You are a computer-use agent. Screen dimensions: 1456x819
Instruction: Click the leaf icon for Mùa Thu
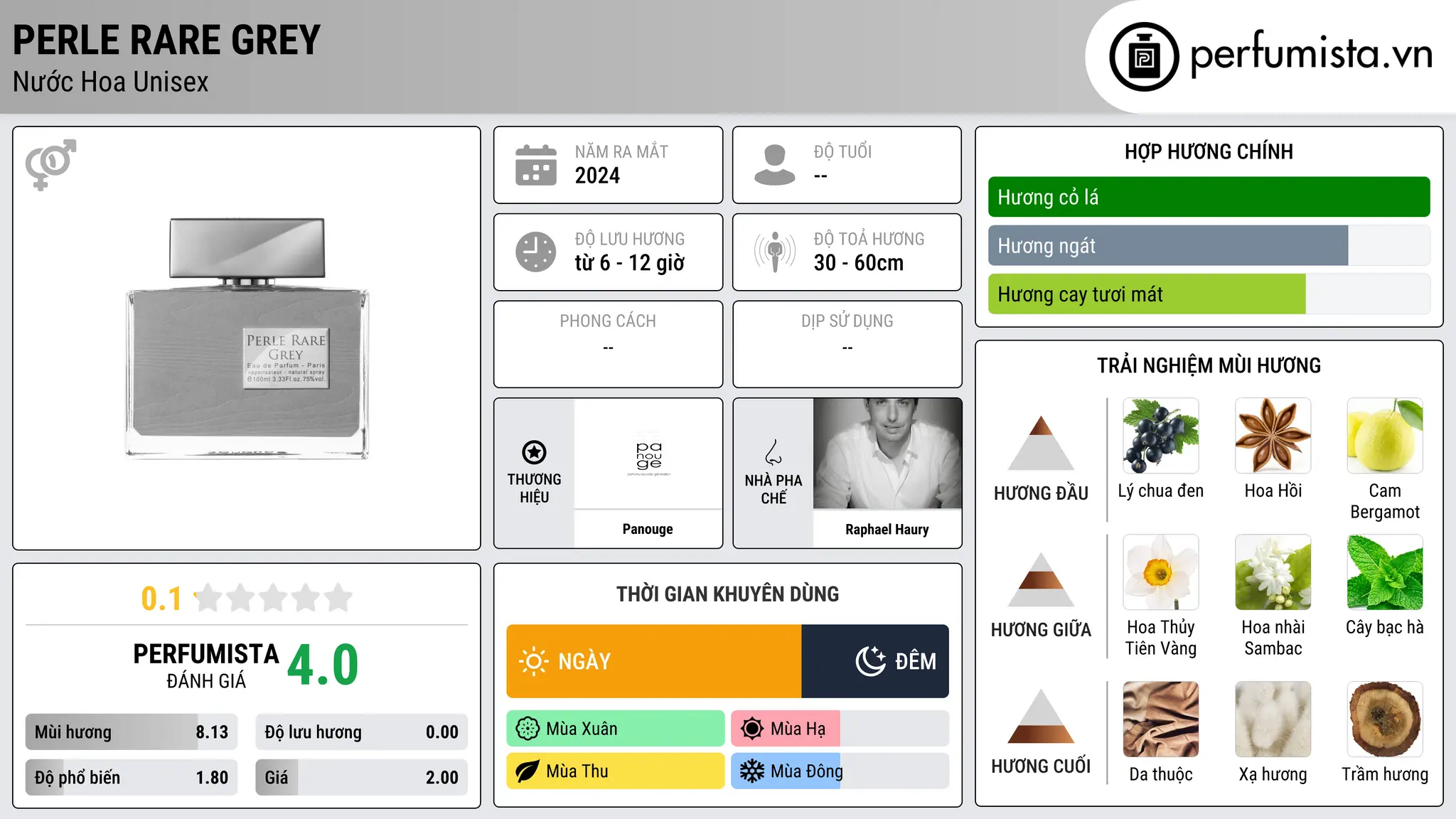(528, 771)
